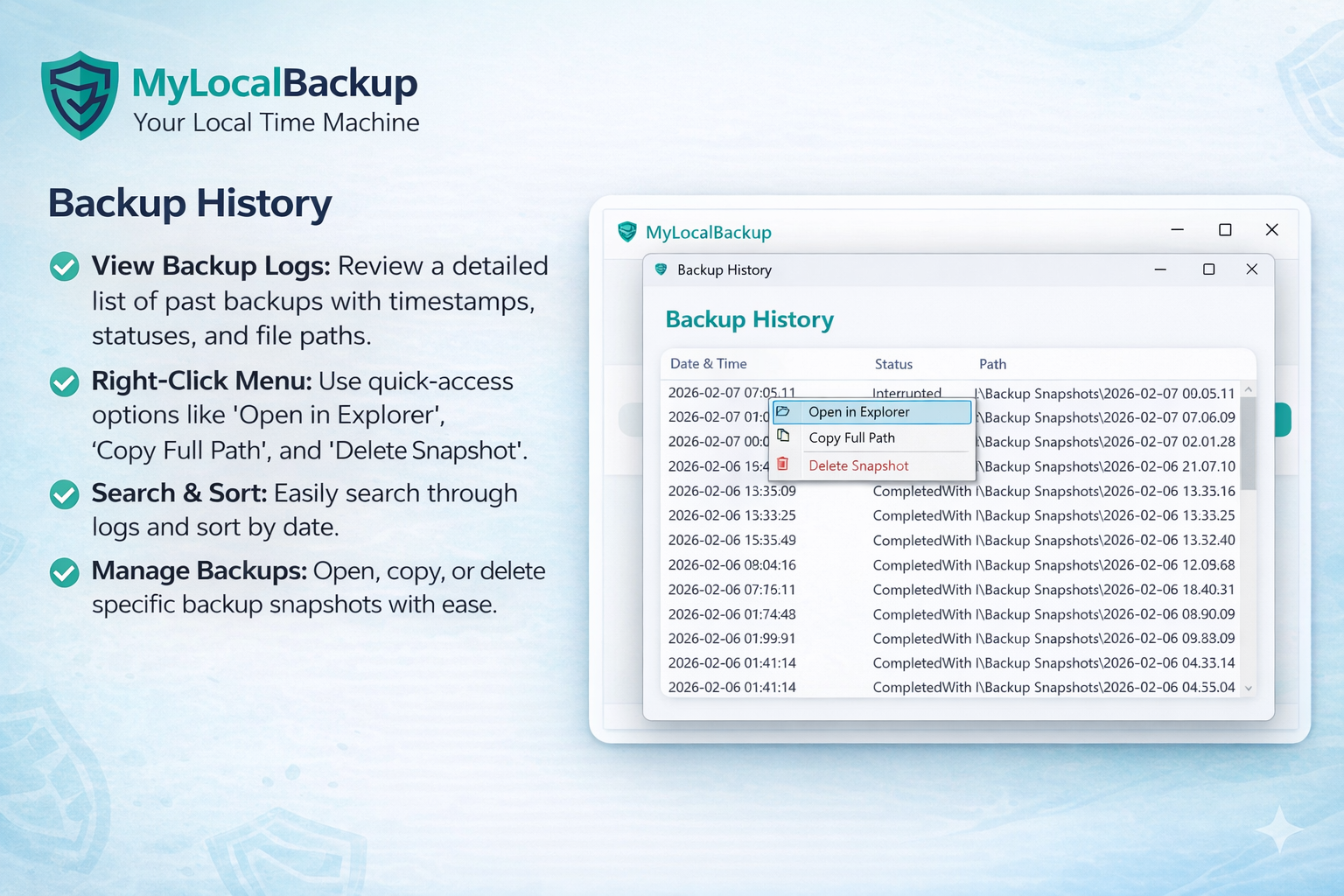Click the green checkmark beside Manage Backups
This screenshot has width=1344, height=896.
tap(64, 571)
